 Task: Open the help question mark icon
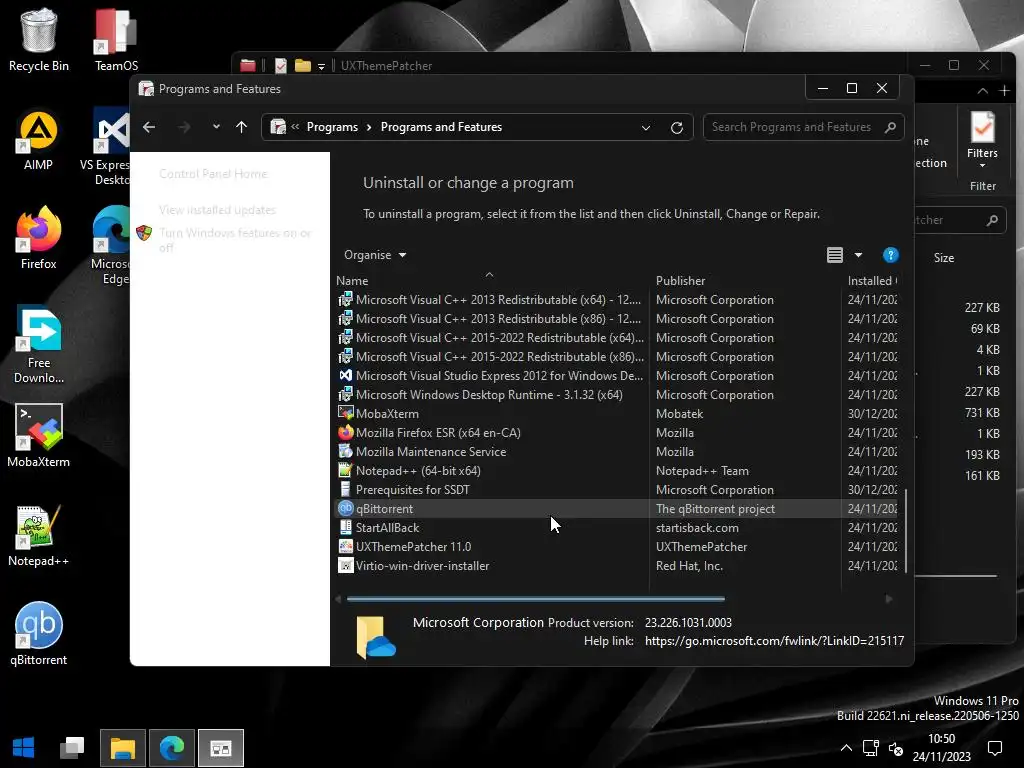(890, 255)
